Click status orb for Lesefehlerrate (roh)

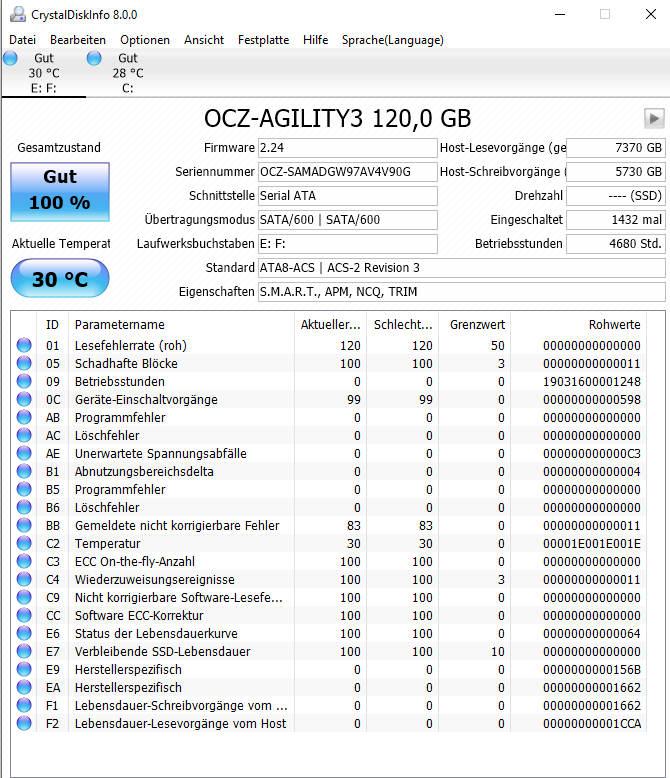click(x=24, y=345)
